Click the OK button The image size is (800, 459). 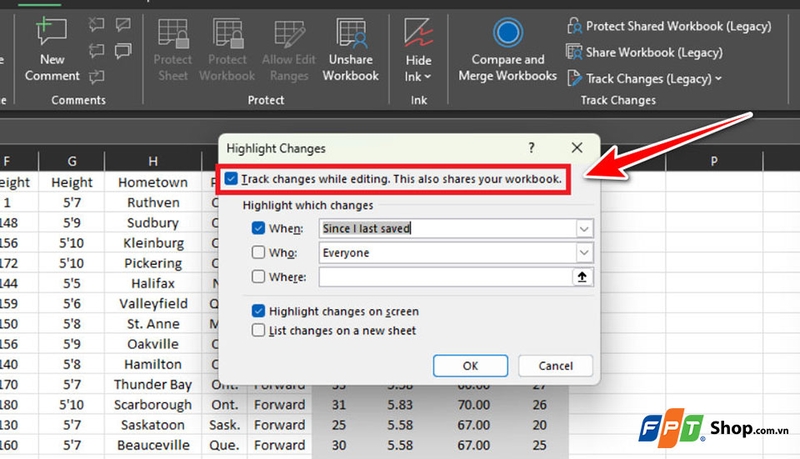[x=470, y=366]
